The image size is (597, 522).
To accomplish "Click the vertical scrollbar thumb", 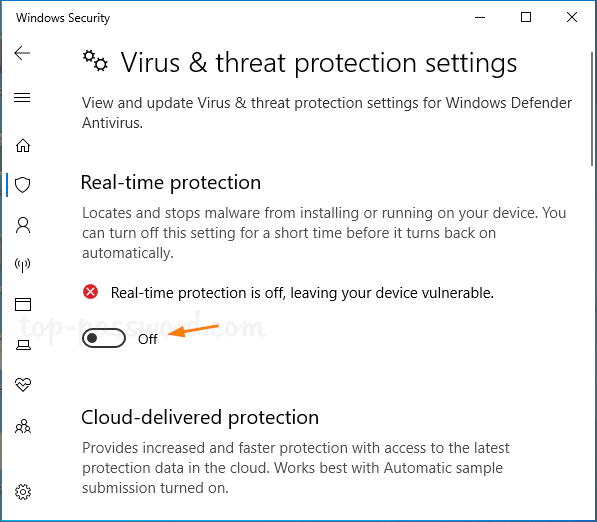I will coord(592,109).
